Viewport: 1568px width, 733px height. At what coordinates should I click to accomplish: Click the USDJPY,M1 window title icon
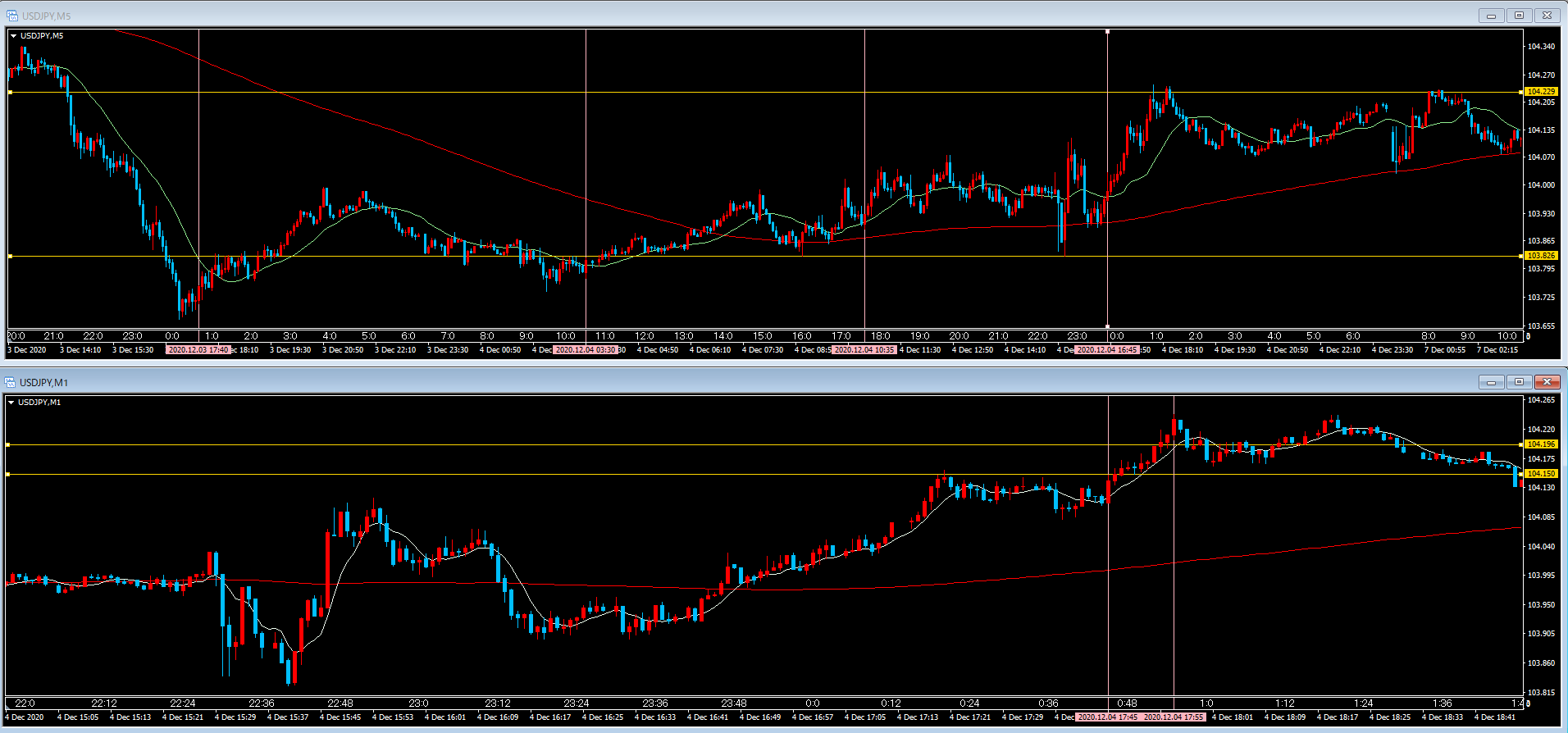(x=10, y=382)
